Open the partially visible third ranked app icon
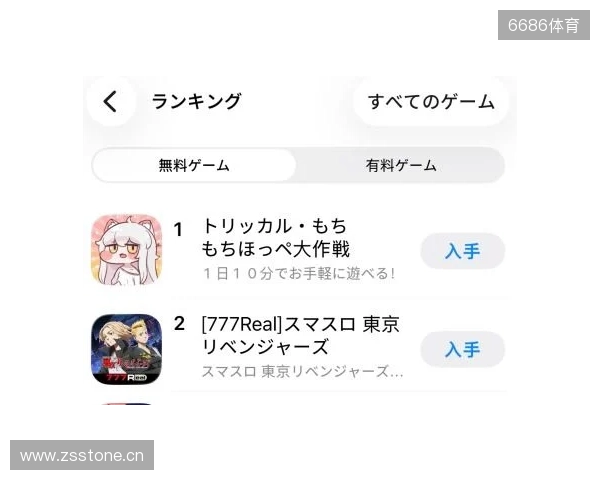 tap(127, 404)
